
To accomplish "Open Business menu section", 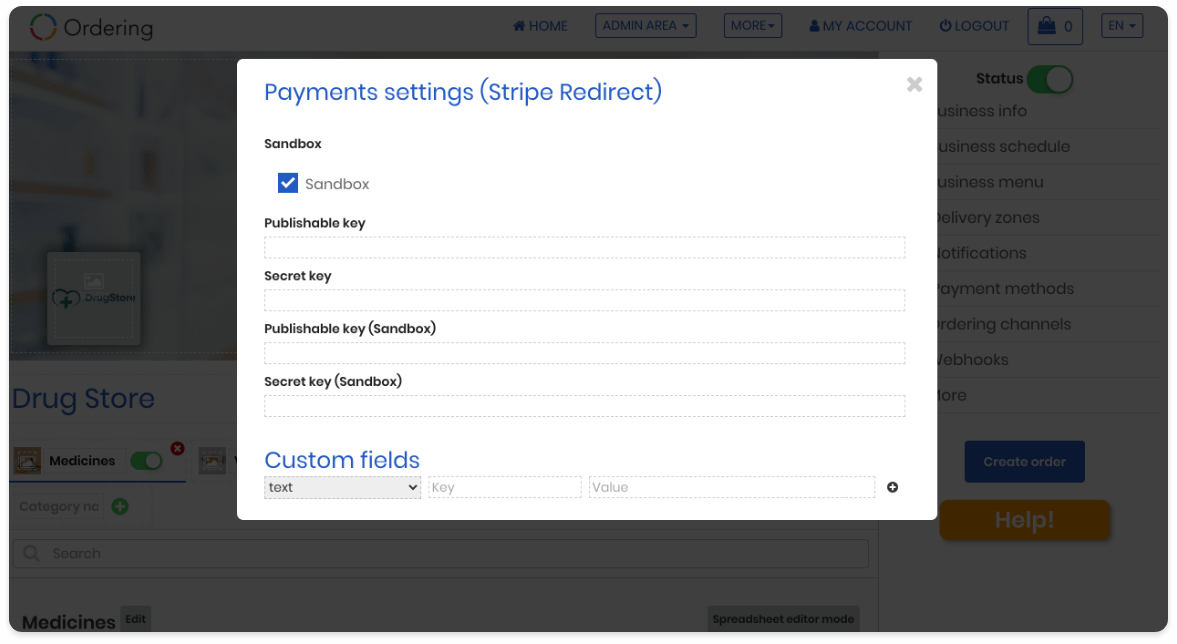I will (x=990, y=182).
